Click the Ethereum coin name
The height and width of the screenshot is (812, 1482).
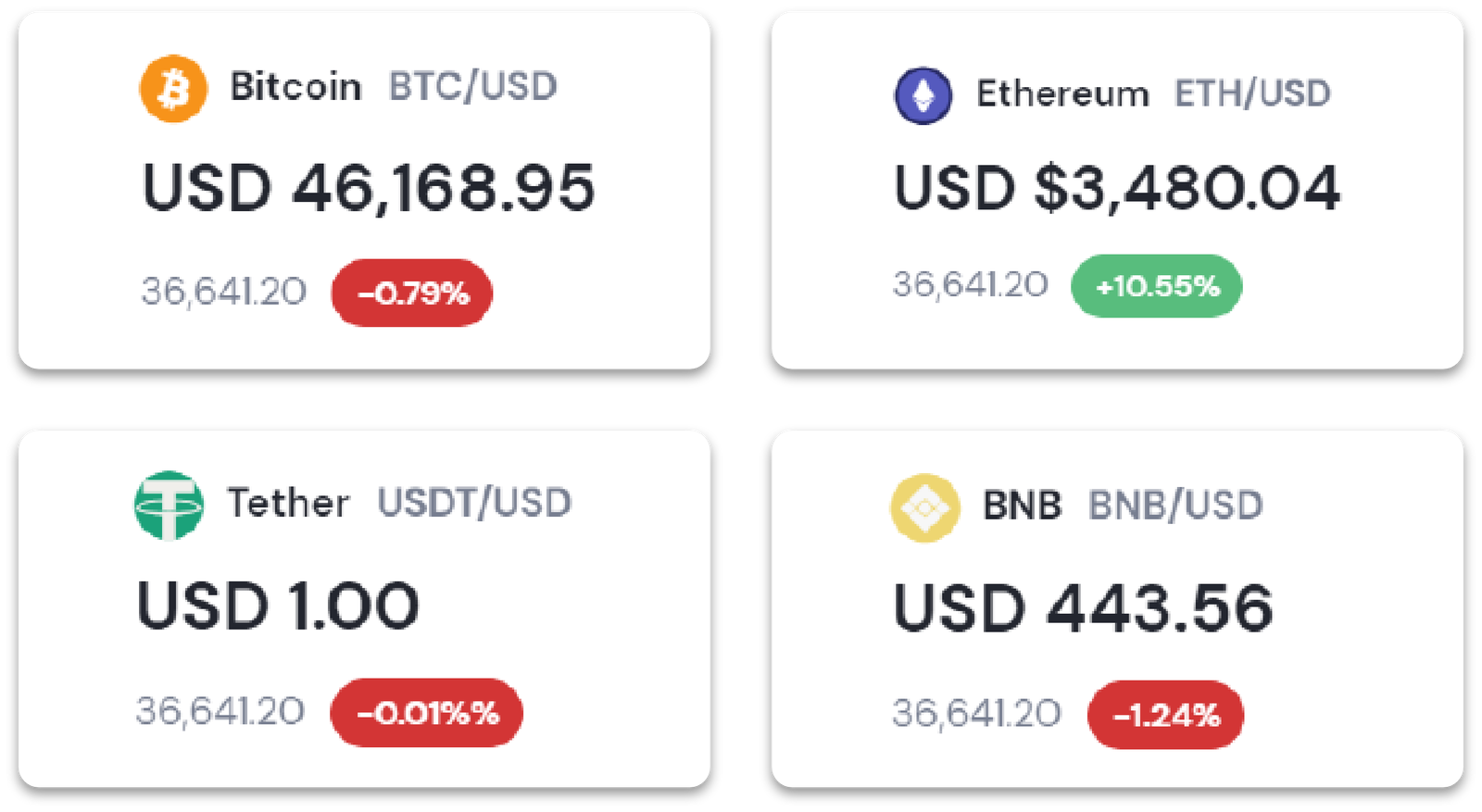tap(1062, 94)
